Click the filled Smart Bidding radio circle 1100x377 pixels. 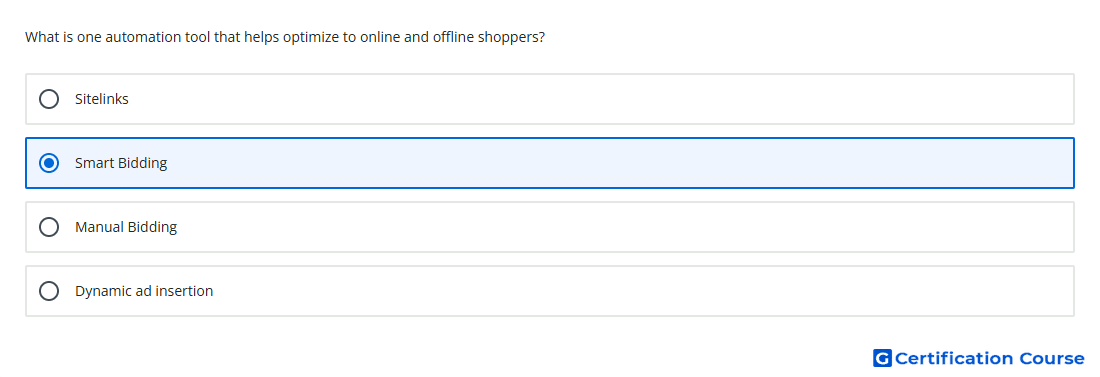point(49,163)
